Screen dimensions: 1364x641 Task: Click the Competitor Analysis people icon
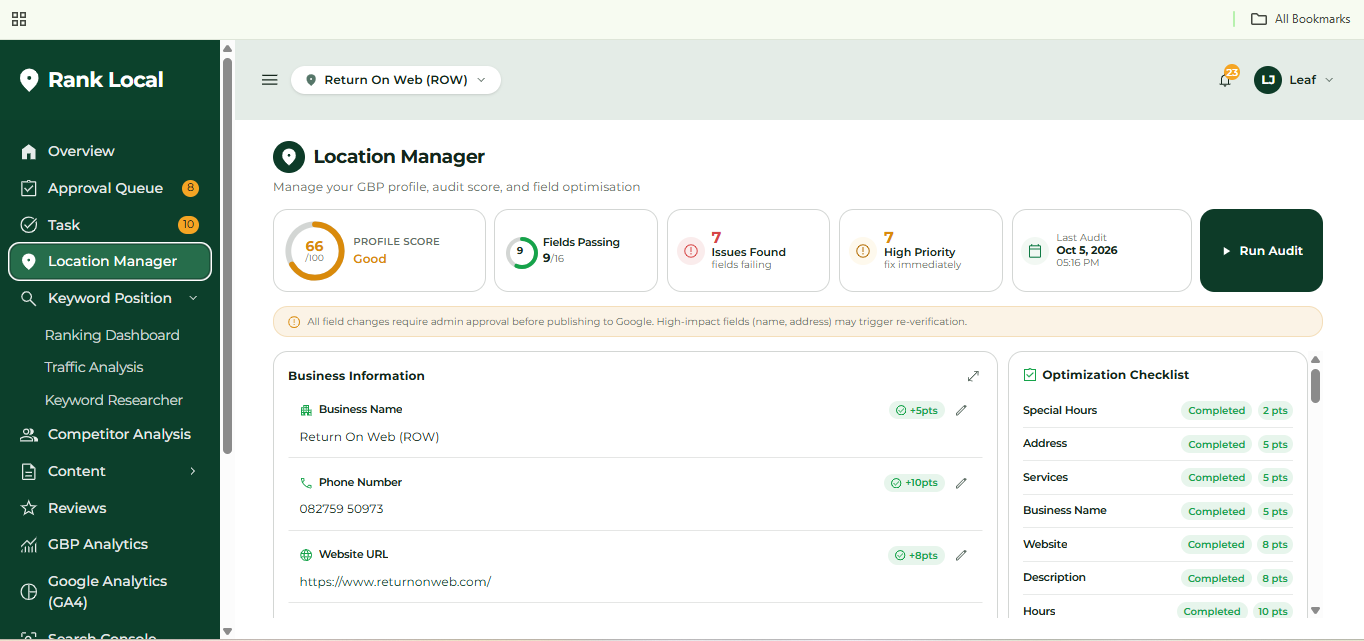[29, 434]
